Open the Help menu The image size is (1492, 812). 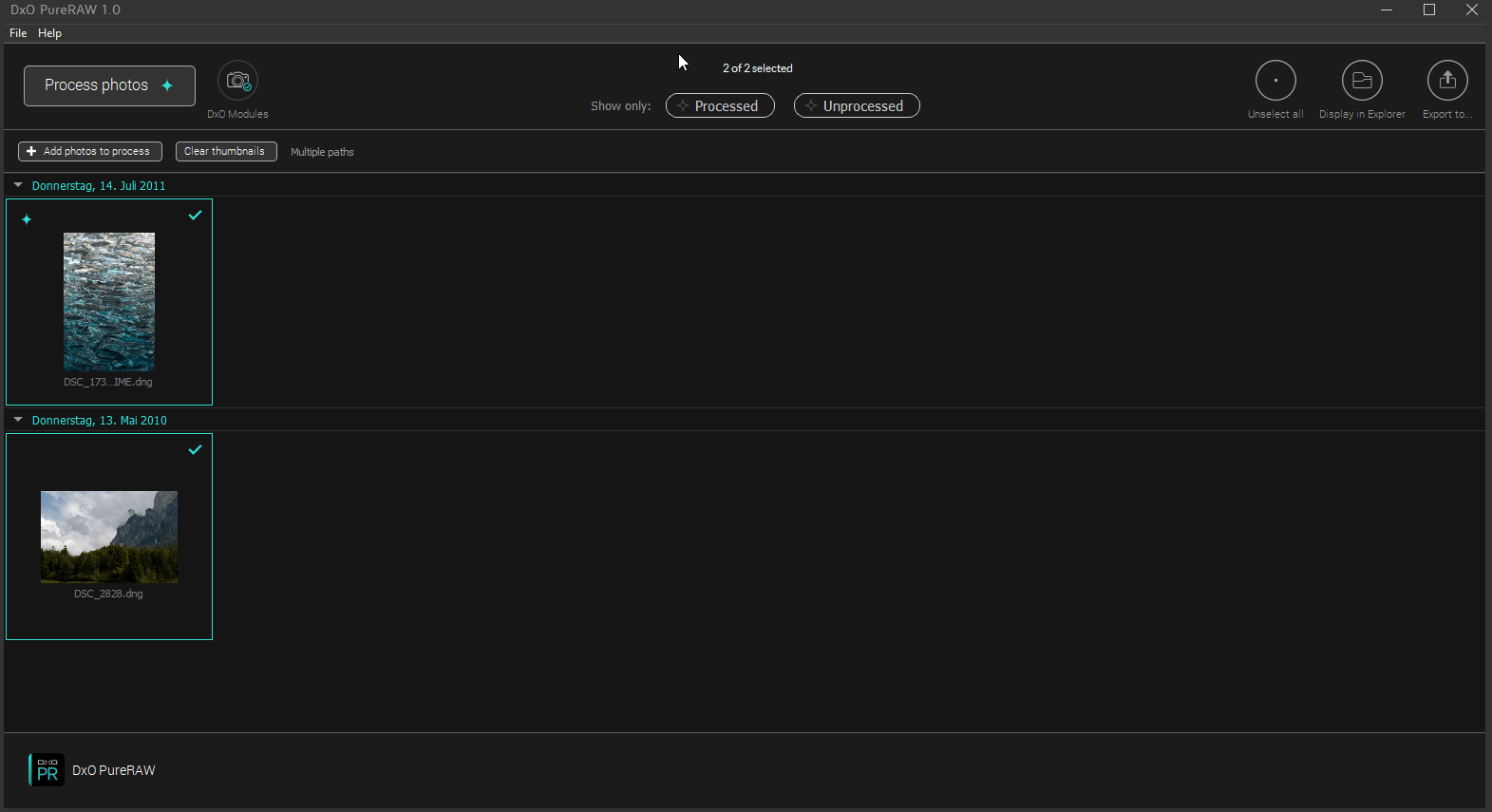tap(49, 33)
